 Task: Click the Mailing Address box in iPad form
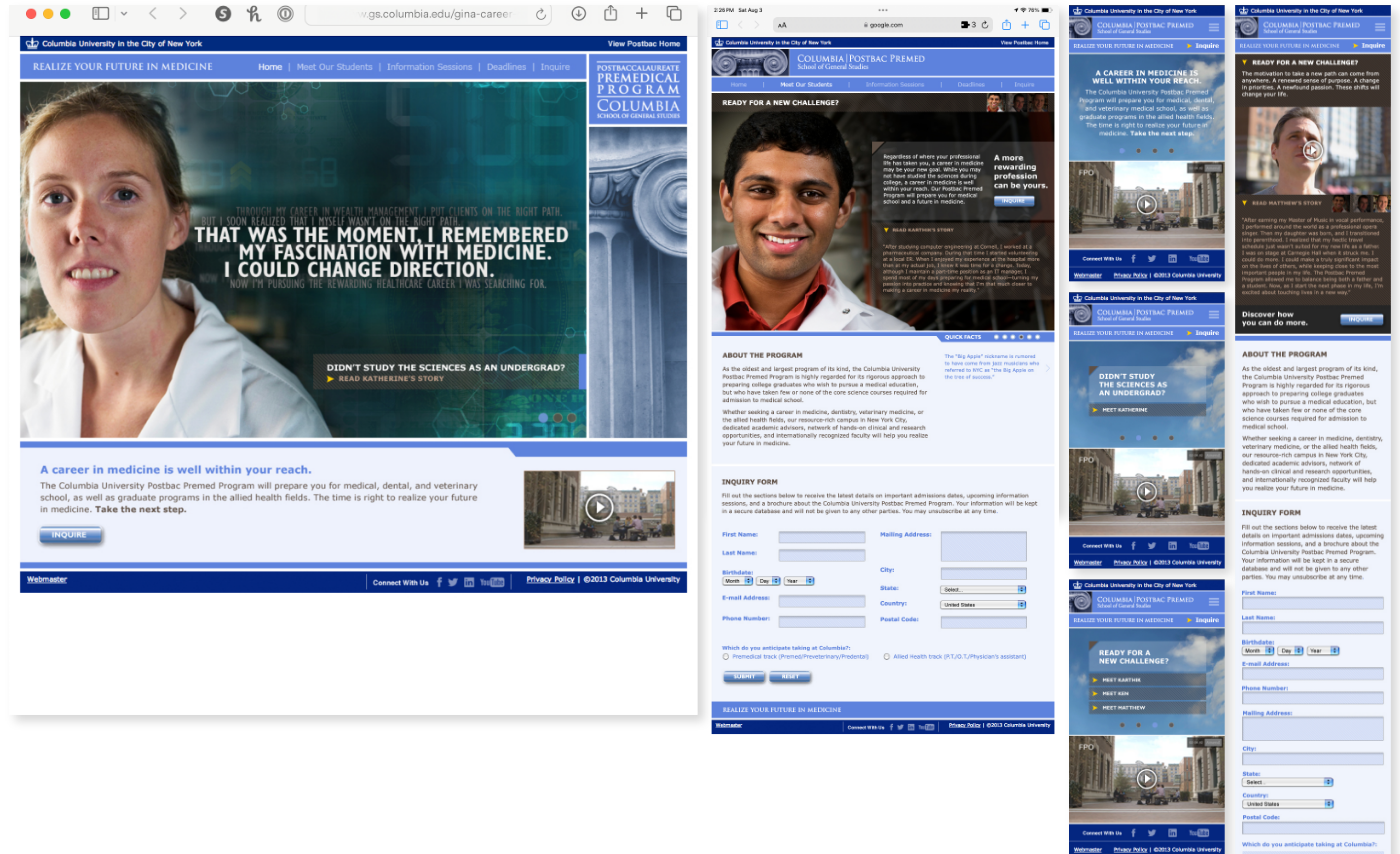pos(983,546)
